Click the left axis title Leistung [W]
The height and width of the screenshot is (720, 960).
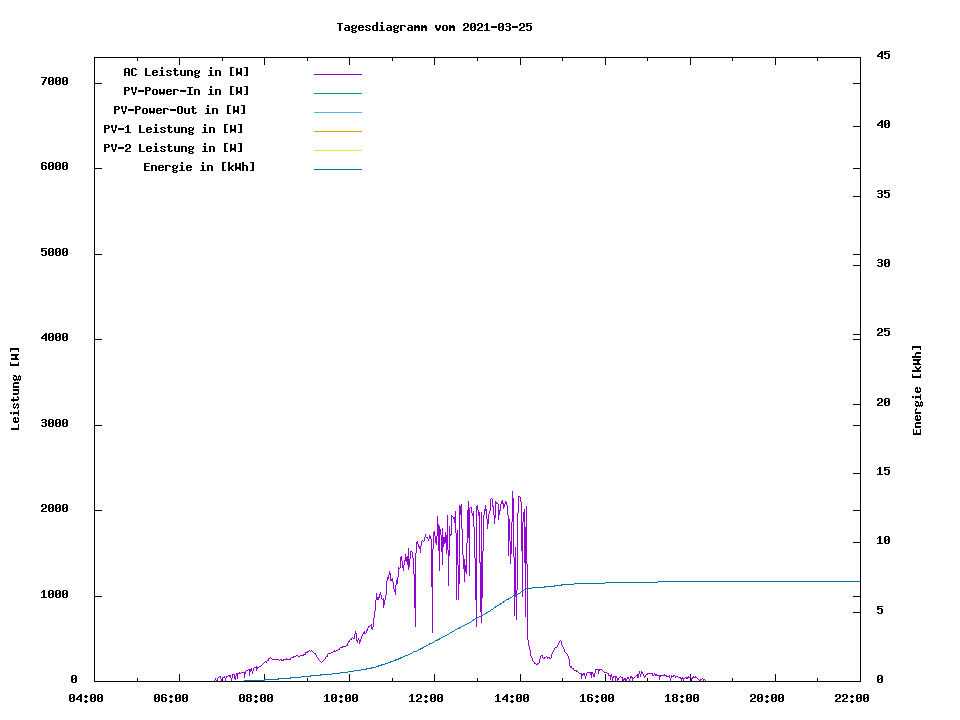coord(15,389)
